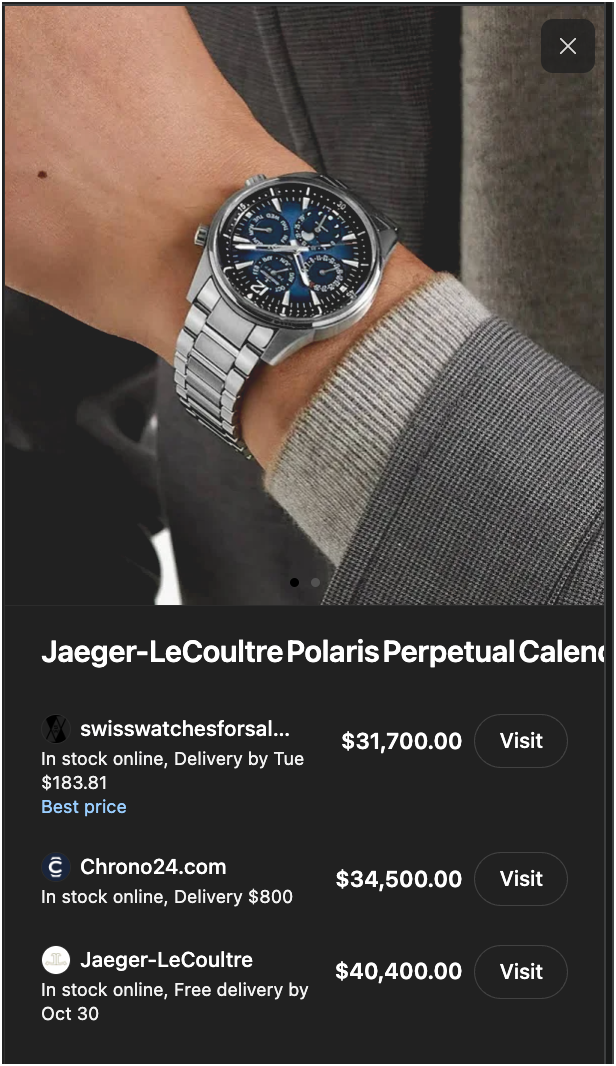Visit the Jaeger-LeCoultre $40,400 offer
Screen dimensions: 616x1066
click(x=521, y=972)
